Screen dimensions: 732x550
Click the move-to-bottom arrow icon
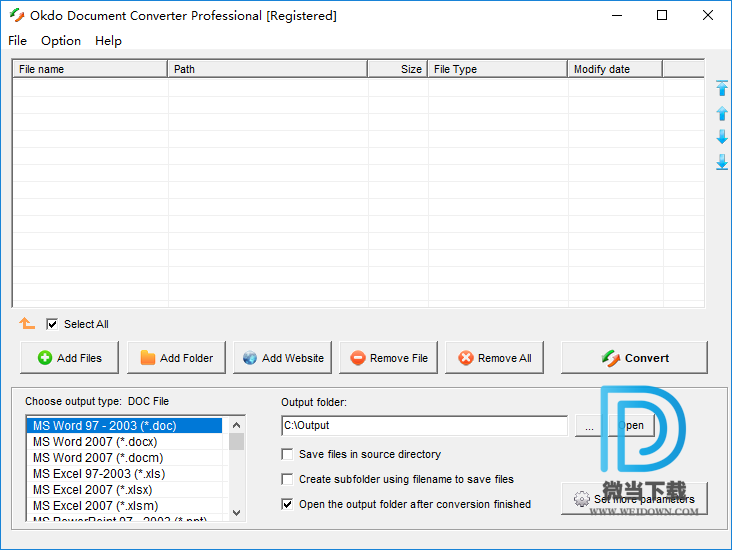[722, 162]
